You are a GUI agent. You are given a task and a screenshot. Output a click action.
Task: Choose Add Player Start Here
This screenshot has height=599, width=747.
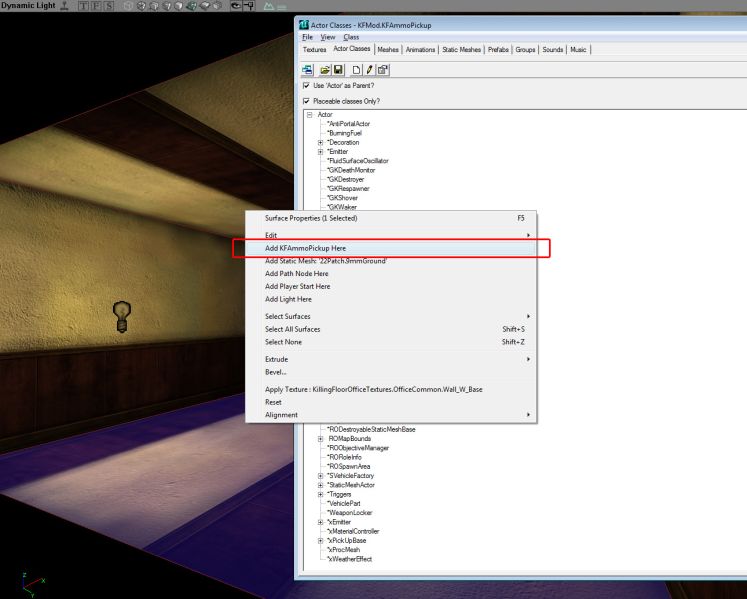tap(391, 287)
